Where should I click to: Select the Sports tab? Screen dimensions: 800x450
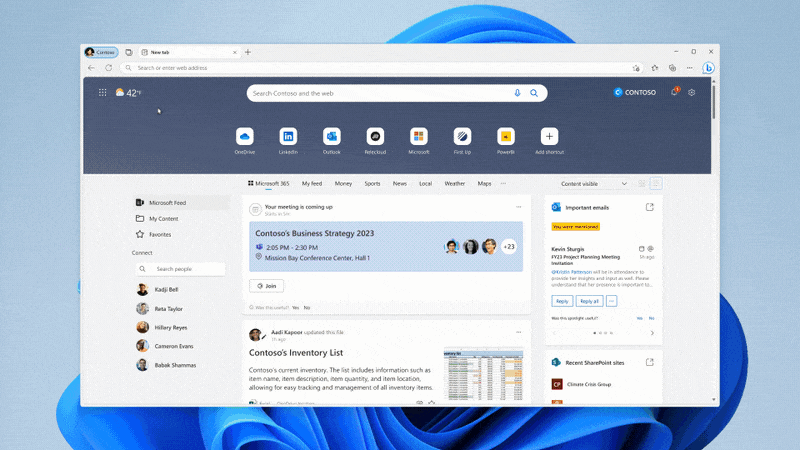click(x=372, y=184)
